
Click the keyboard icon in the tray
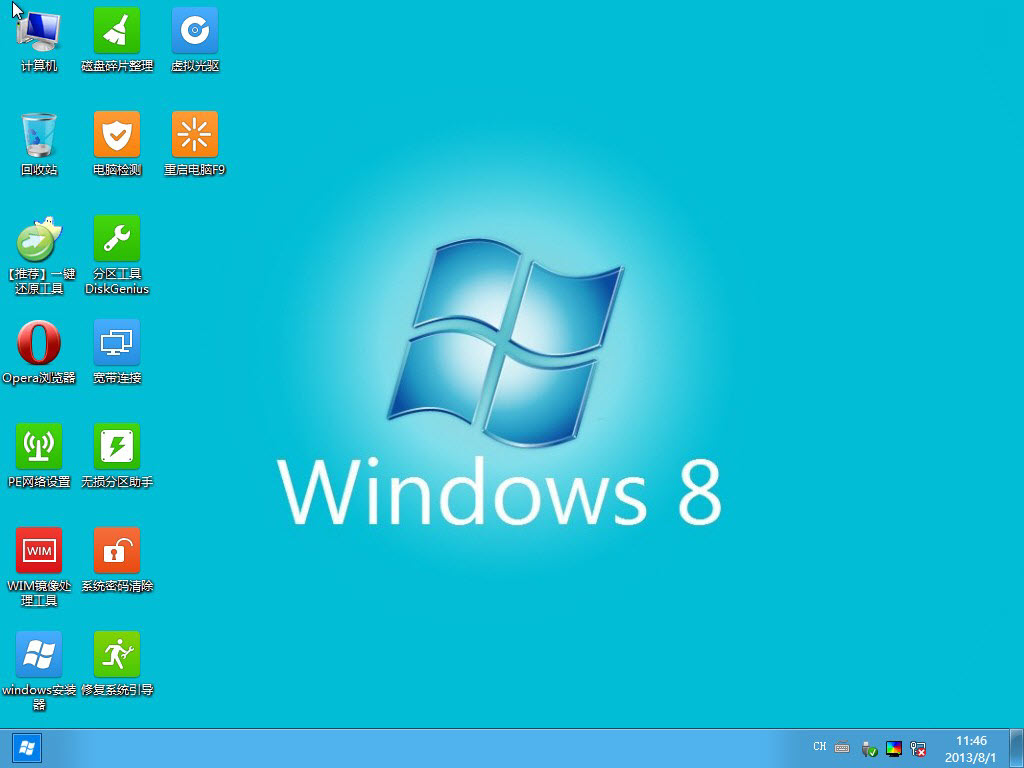[x=842, y=748]
